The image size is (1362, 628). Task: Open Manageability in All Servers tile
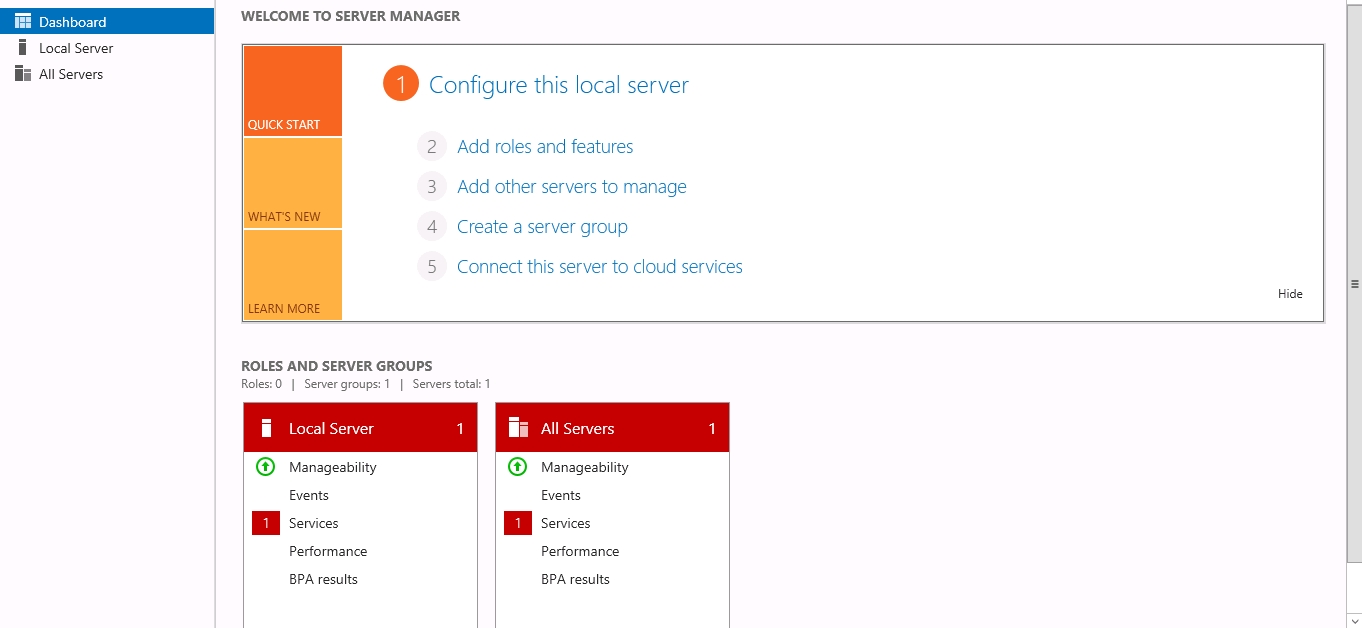click(585, 467)
